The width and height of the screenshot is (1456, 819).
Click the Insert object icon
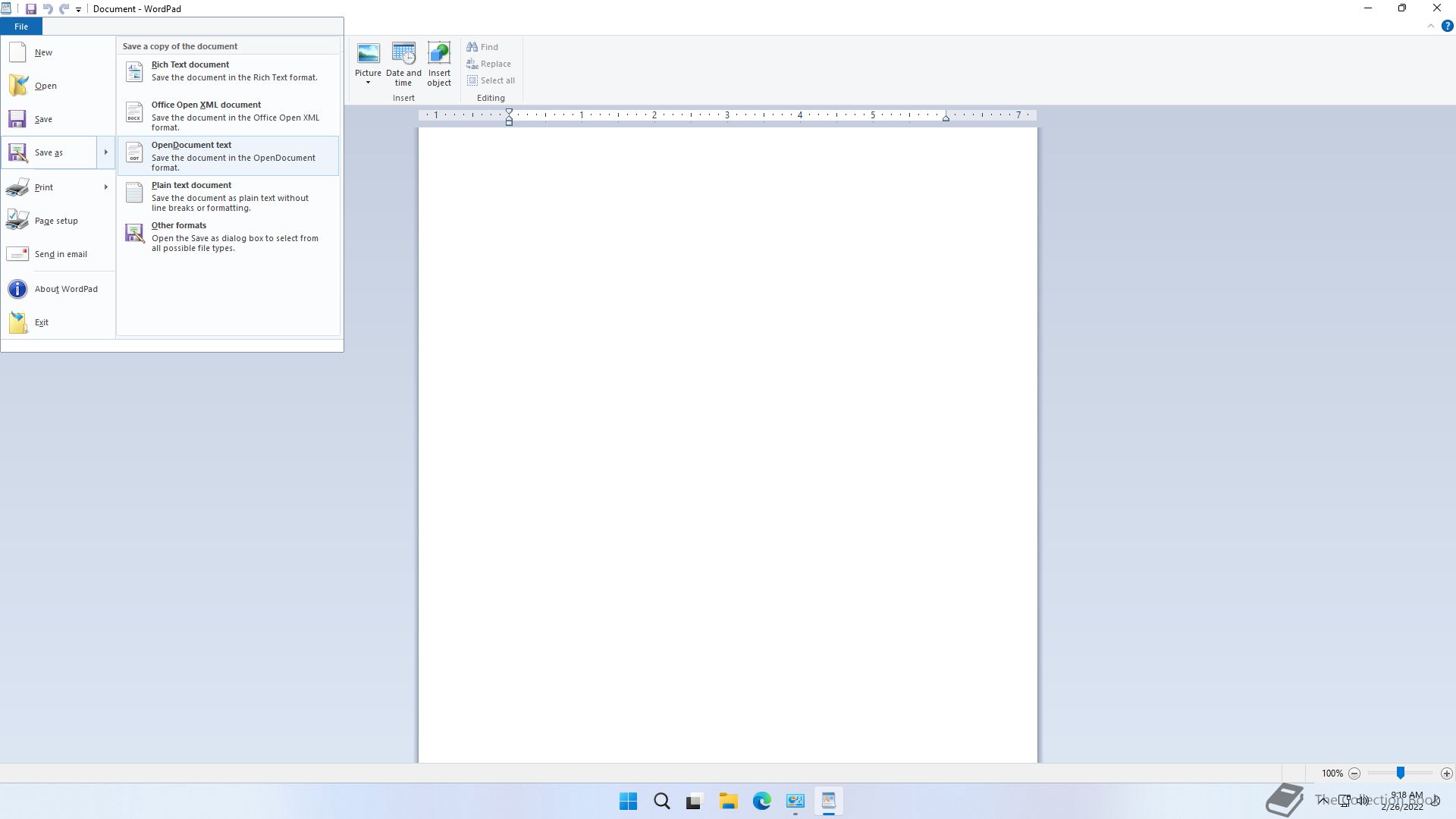point(439,54)
